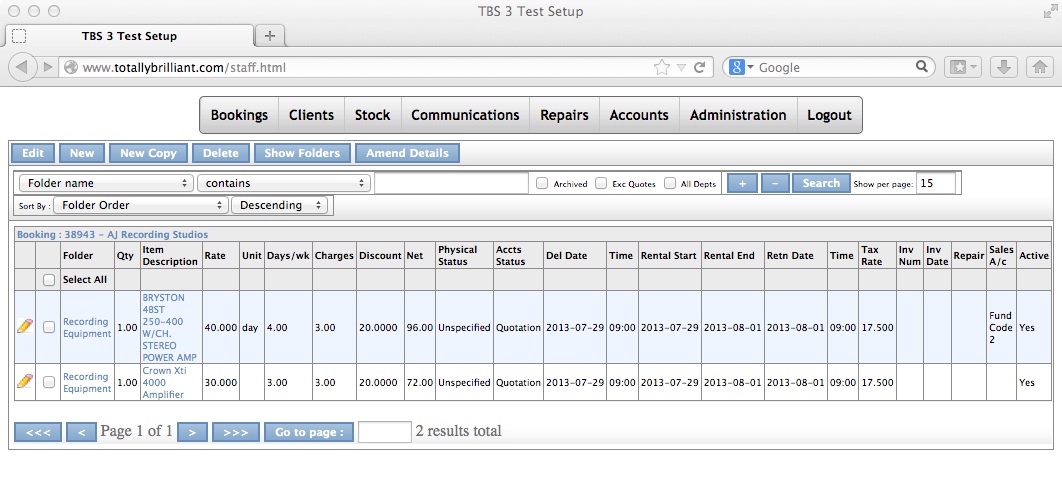Open the downloads arrow icon in browser toolbar
Image resolution: width=1062 pixels, height=479 pixels.
coord(1004,67)
